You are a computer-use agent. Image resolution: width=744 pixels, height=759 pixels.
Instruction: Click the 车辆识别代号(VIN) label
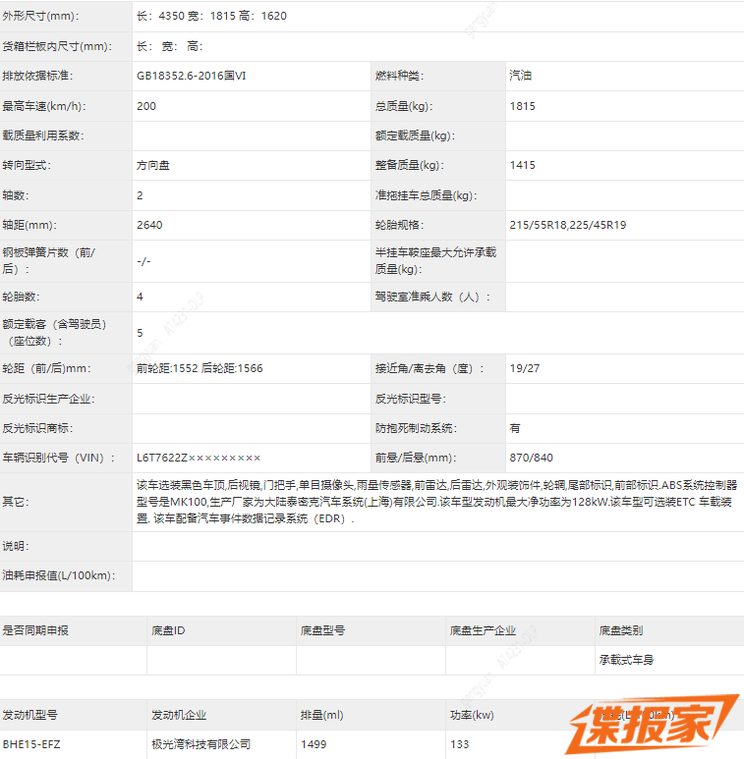59,458
